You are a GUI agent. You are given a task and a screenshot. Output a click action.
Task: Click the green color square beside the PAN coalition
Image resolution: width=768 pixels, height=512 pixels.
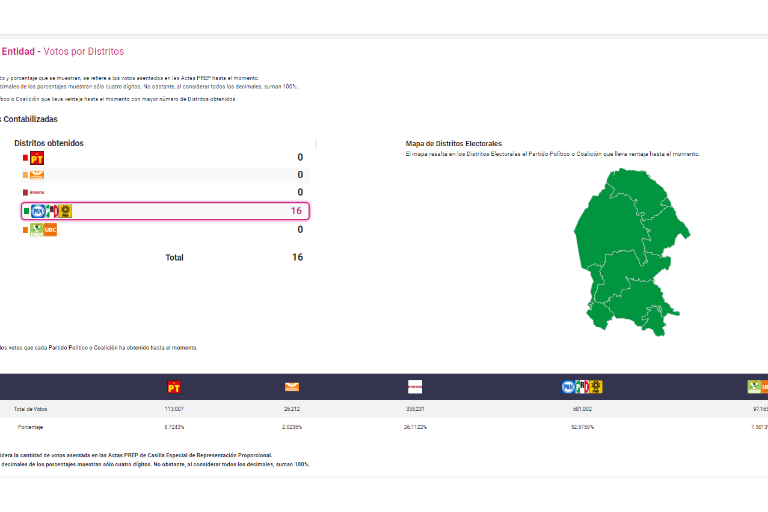26,211
